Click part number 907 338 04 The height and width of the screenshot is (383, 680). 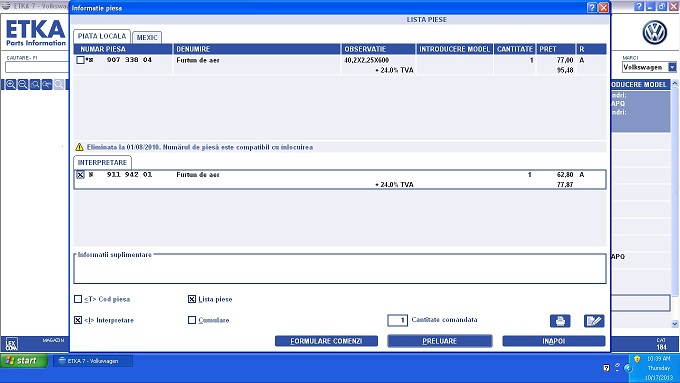tap(129, 60)
